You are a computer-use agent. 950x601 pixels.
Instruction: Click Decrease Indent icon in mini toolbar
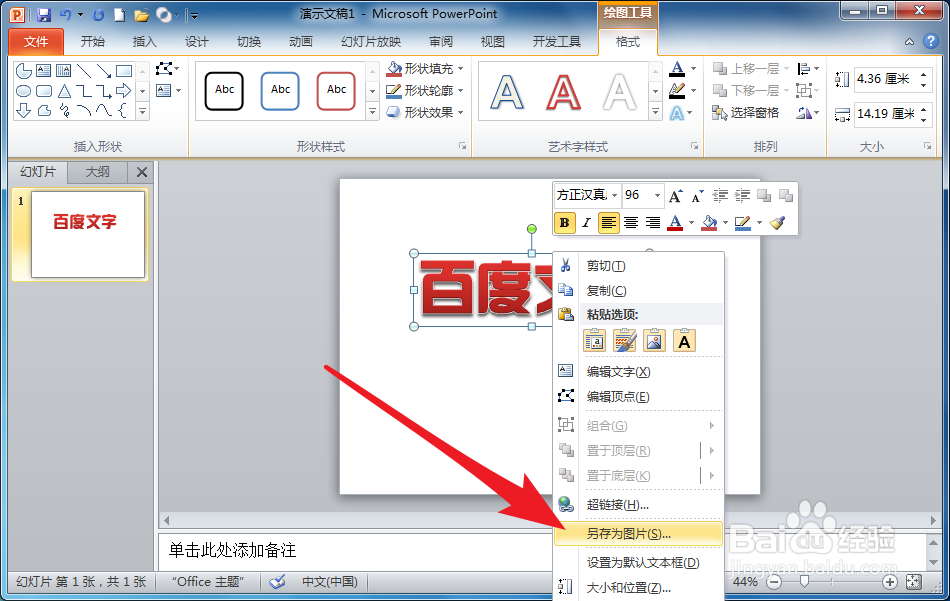720,195
